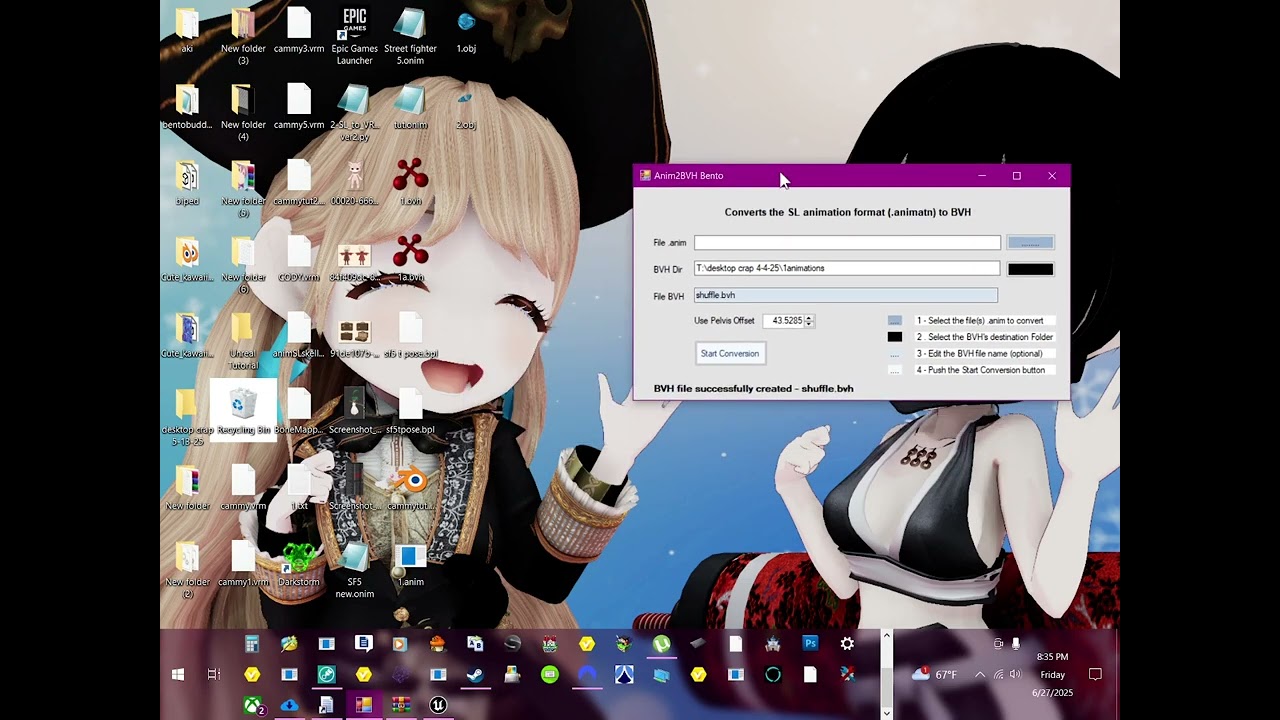Click the File BVH name field

[x=846, y=296]
